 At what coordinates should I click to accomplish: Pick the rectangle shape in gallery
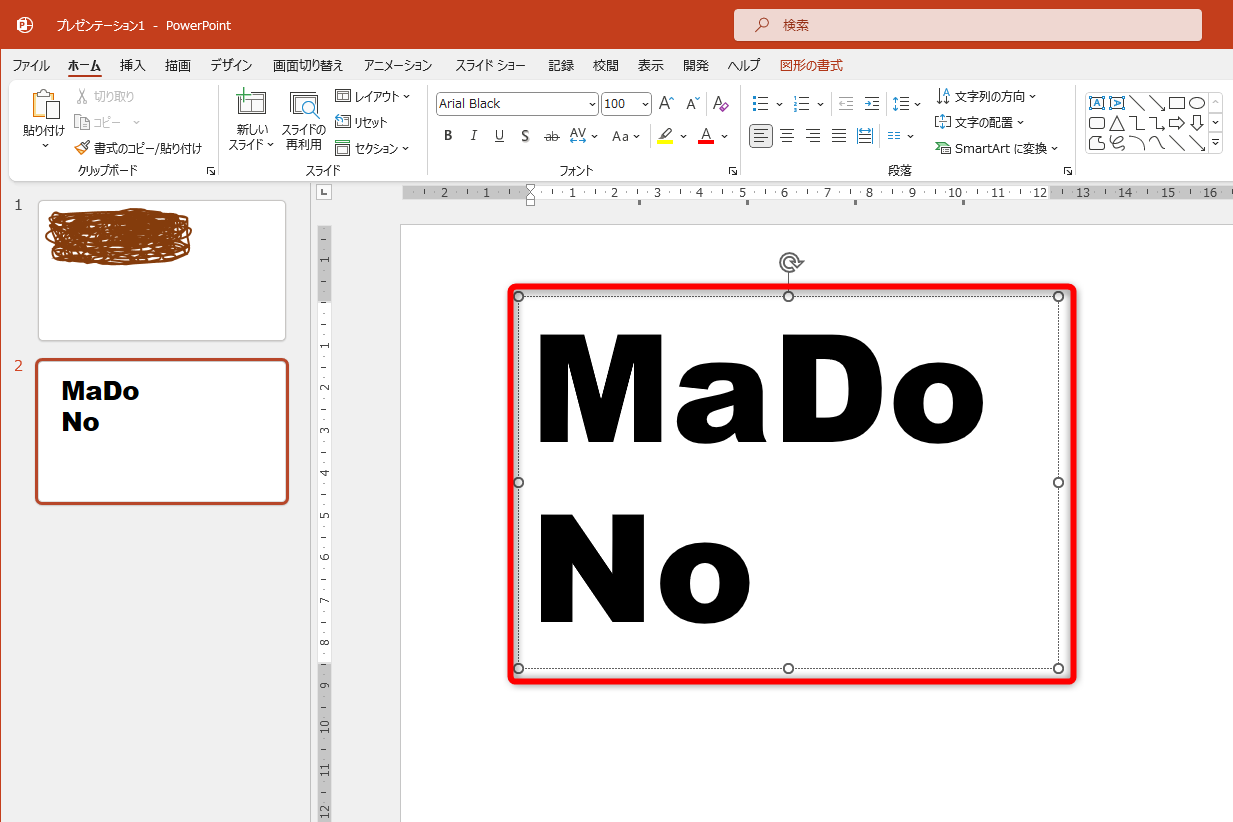pyautogui.click(x=1177, y=103)
